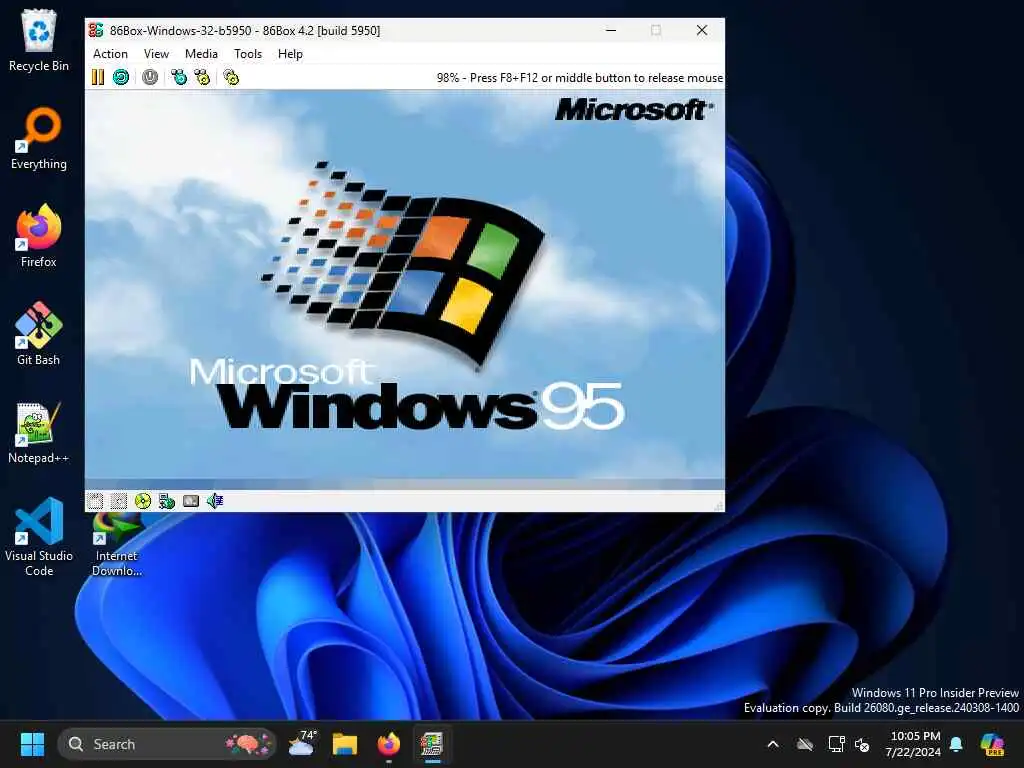Click the 86Box taskbar icon
The image size is (1024, 768).
click(x=432, y=744)
